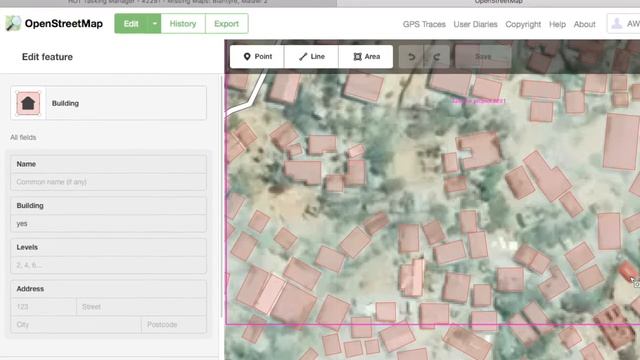Click the Edit feature heading
The image size is (640, 360).
[x=47, y=57]
